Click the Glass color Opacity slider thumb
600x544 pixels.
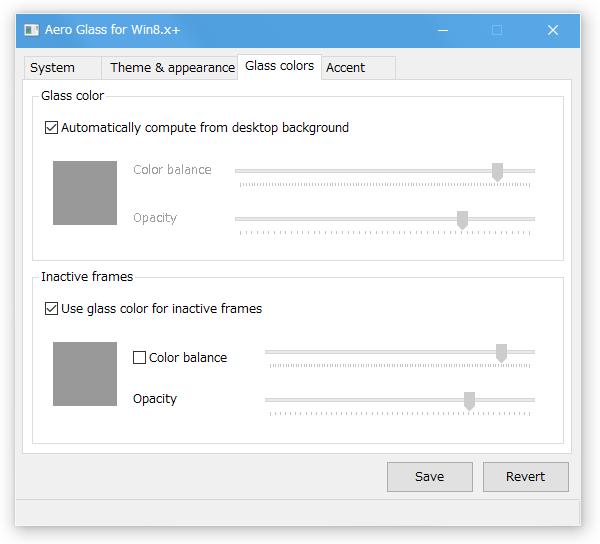462,220
